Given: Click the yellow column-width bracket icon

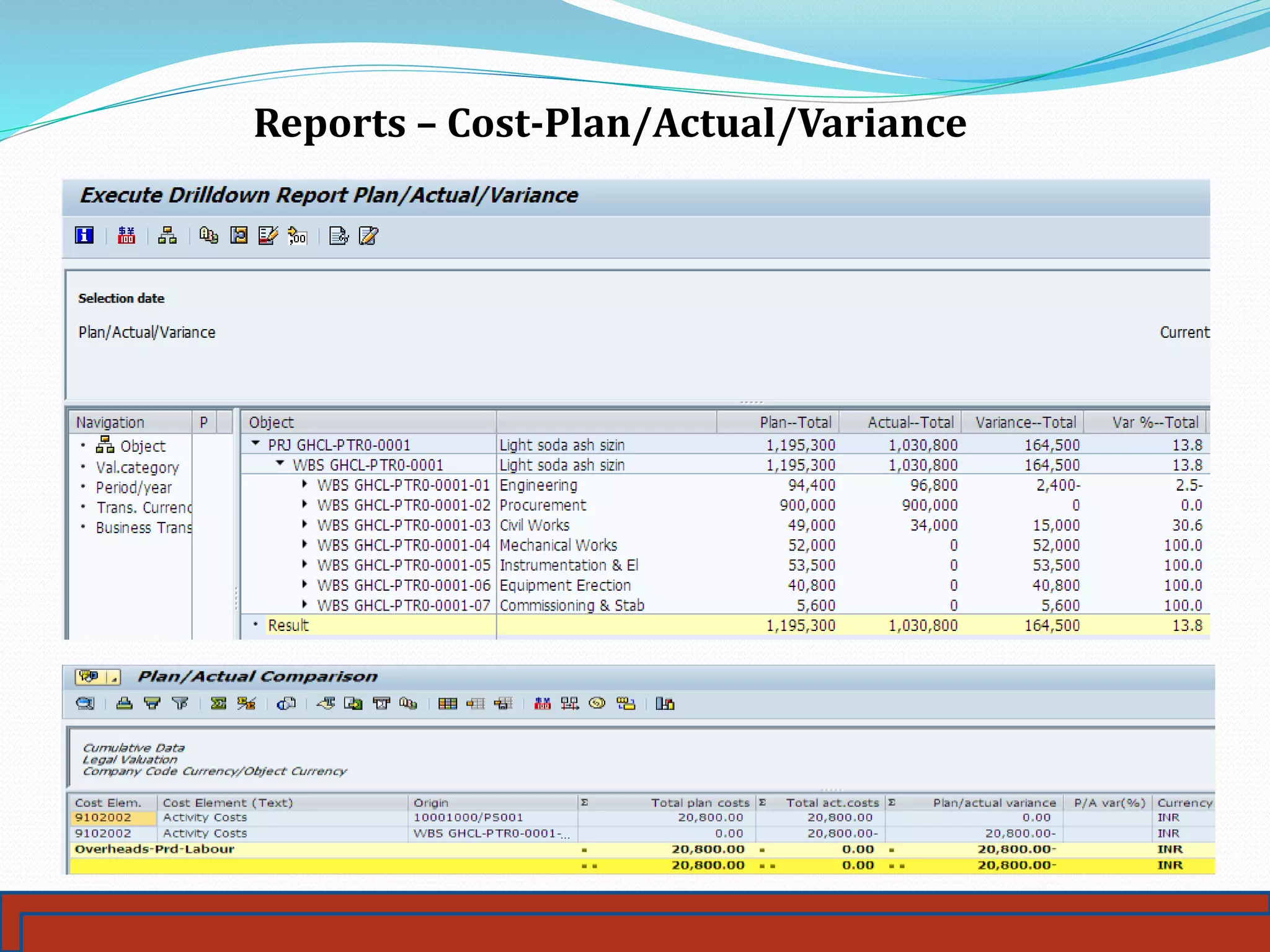Looking at the screenshot, I should pyautogui.click(x=239, y=236).
